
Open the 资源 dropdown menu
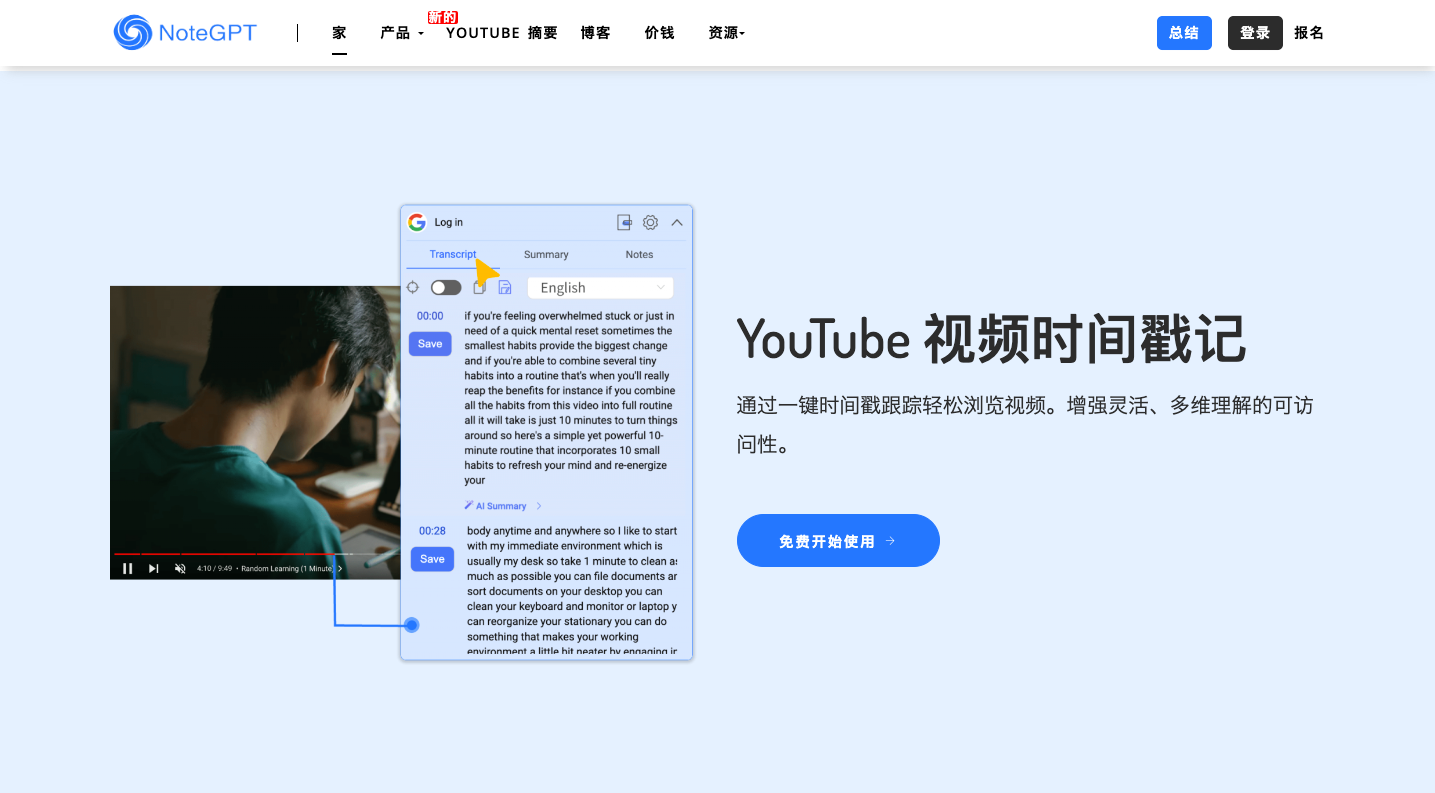click(x=726, y=33)
